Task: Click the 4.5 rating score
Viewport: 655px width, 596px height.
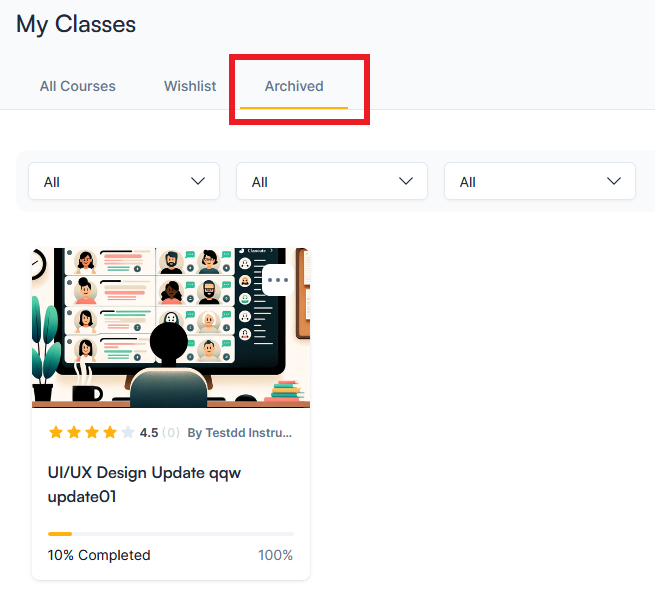Action: (149, 433)
